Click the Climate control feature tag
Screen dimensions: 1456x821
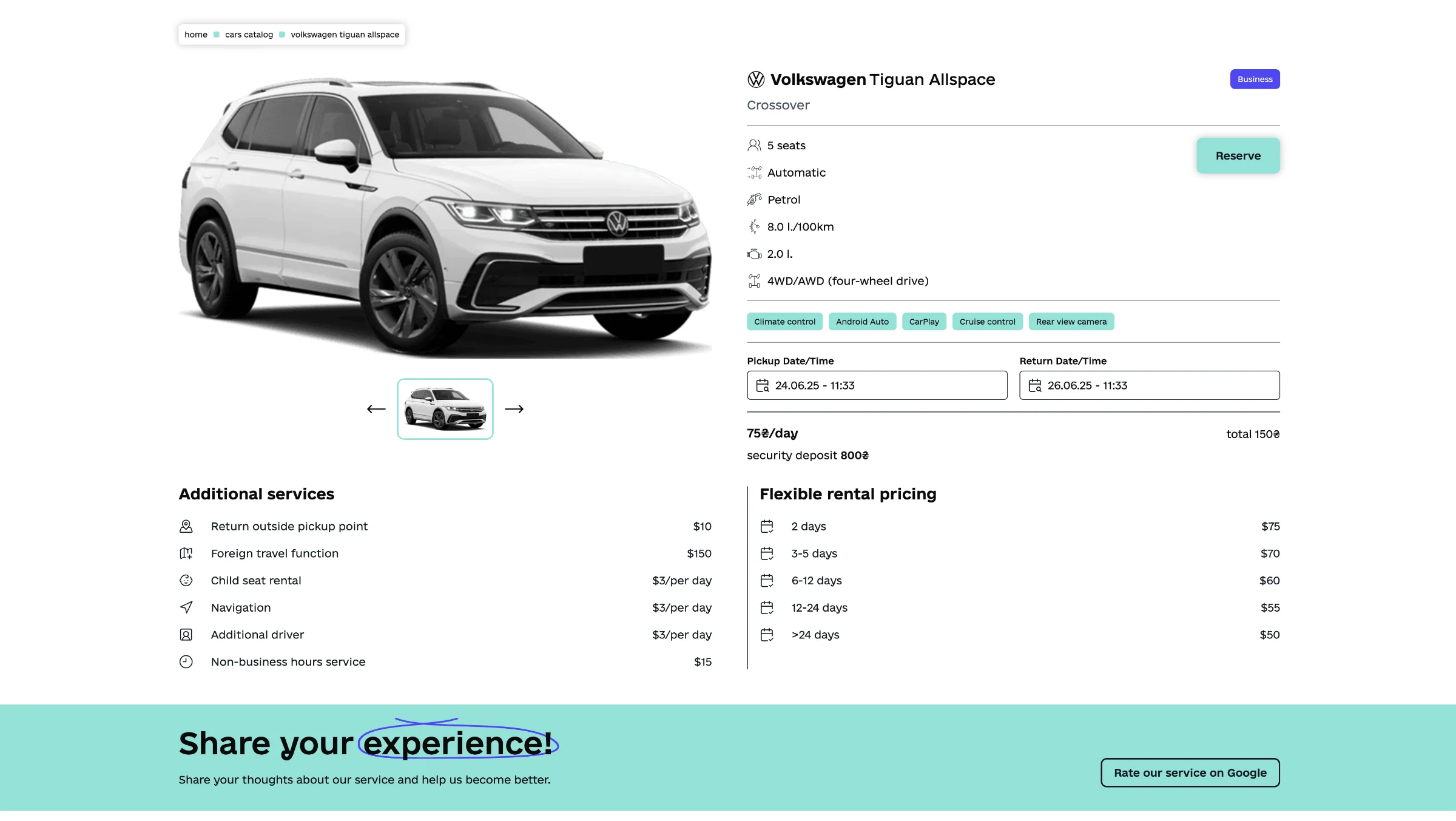[x=784, y=322]
